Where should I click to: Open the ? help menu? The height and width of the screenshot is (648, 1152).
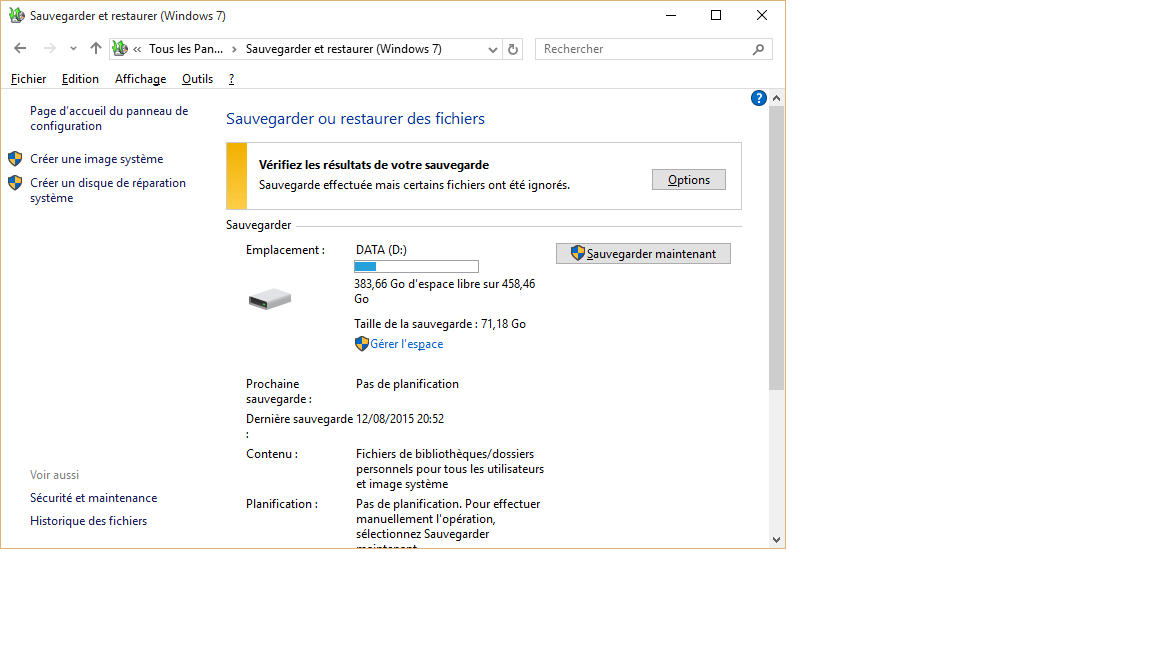(231, 79)
